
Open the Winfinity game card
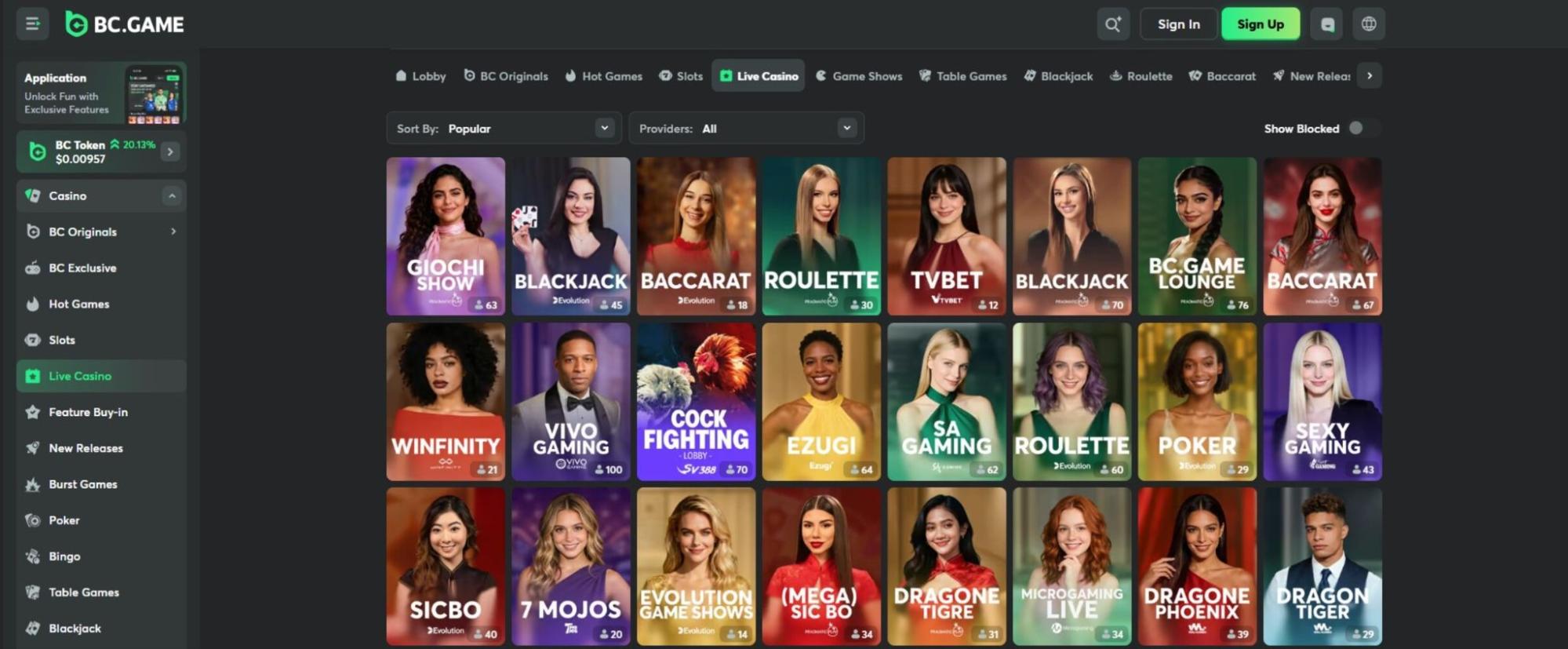(446, 402)
